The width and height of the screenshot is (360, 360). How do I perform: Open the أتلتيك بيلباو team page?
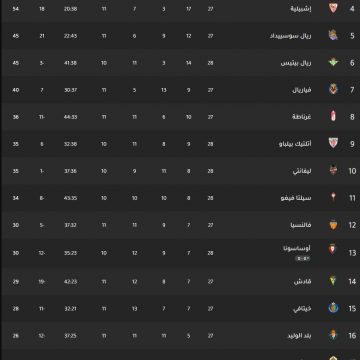click(x=295, y=144)
